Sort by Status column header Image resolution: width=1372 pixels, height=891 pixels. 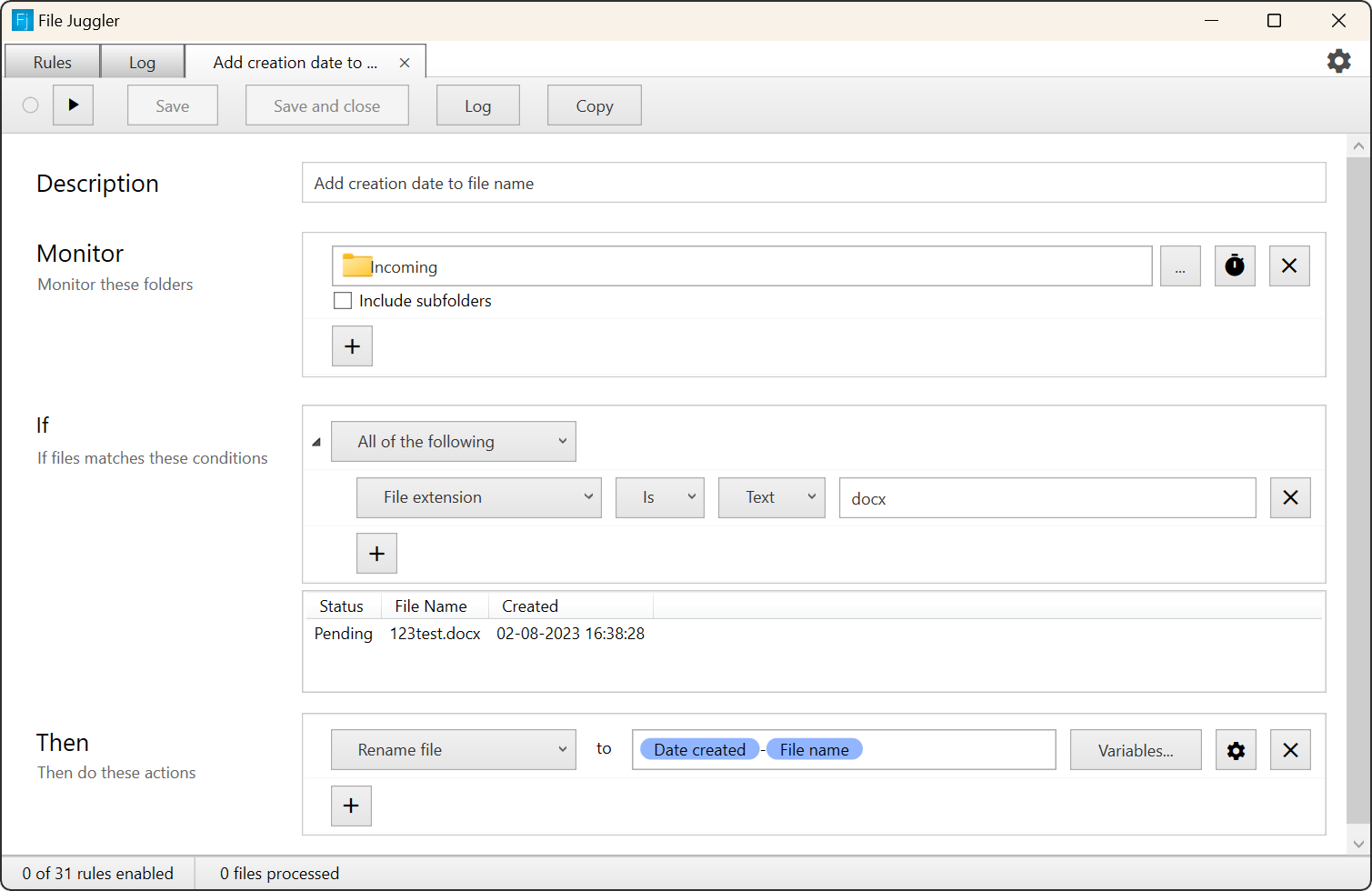click(341, 606)
